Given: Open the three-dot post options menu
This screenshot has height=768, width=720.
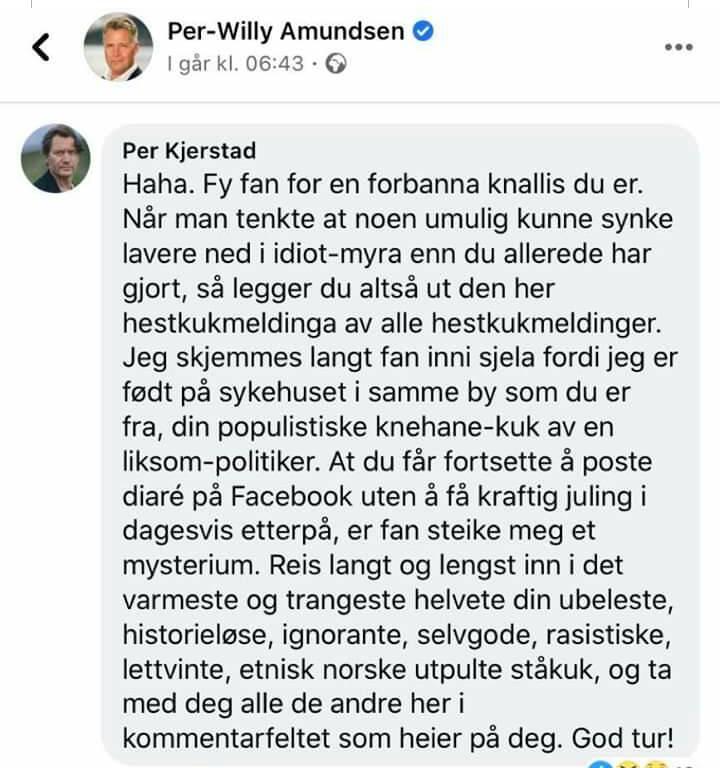Looking at the screenshot, I should tap(679, 47).
